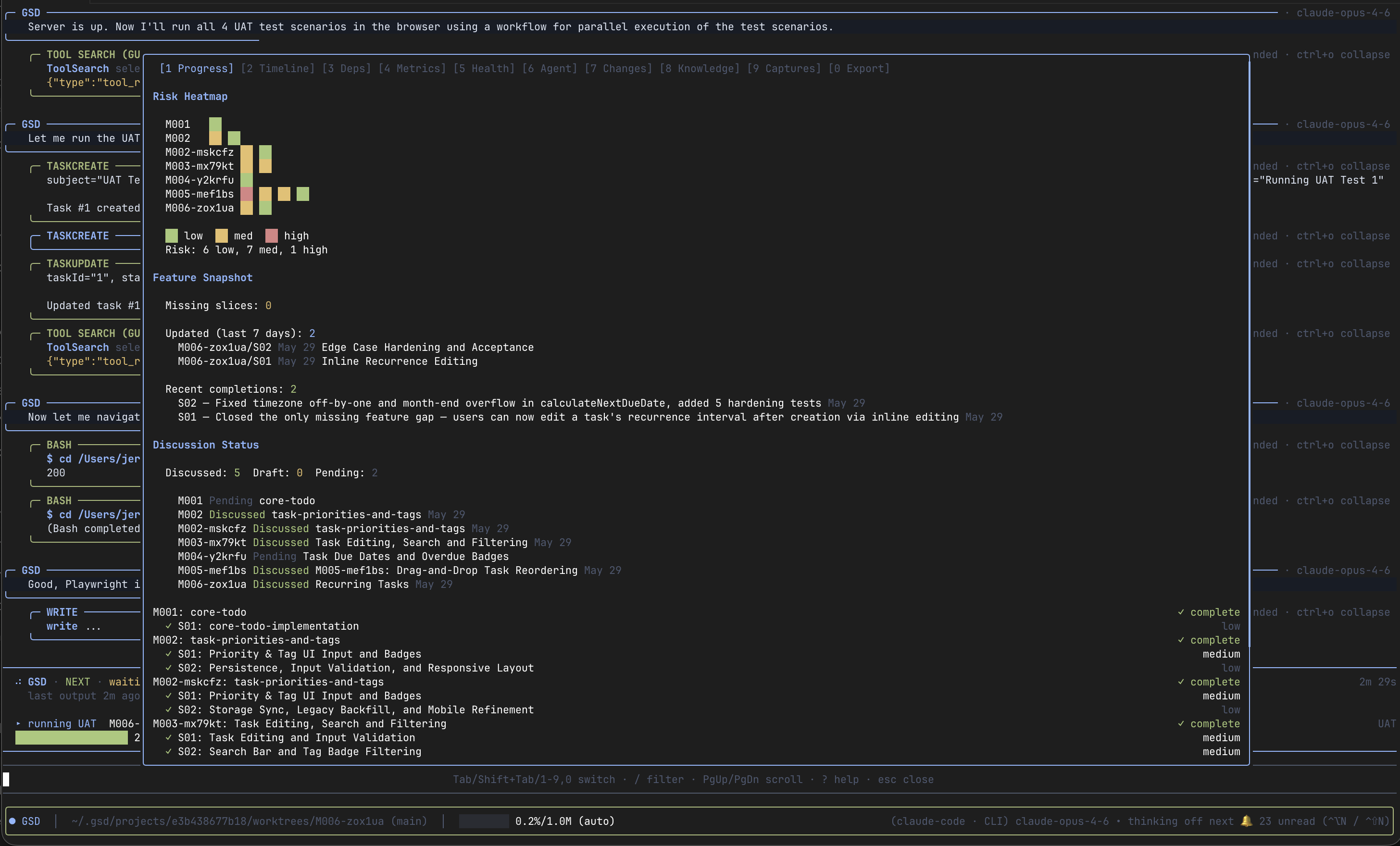Open the 0 Export tab
This screenshot has height=846, width=1400.
pos(859,68)
